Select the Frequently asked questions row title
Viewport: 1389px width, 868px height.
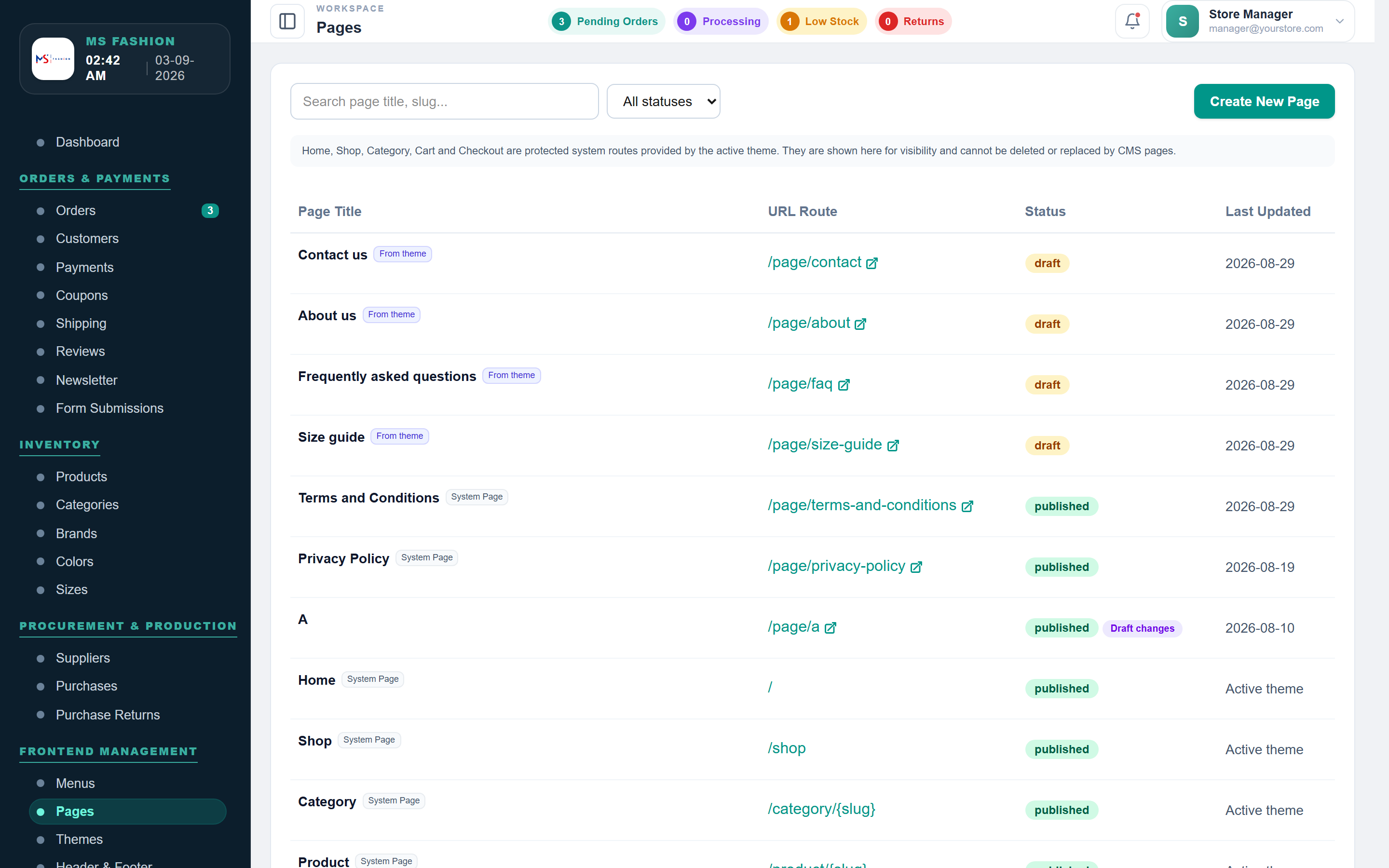(387, 376)
